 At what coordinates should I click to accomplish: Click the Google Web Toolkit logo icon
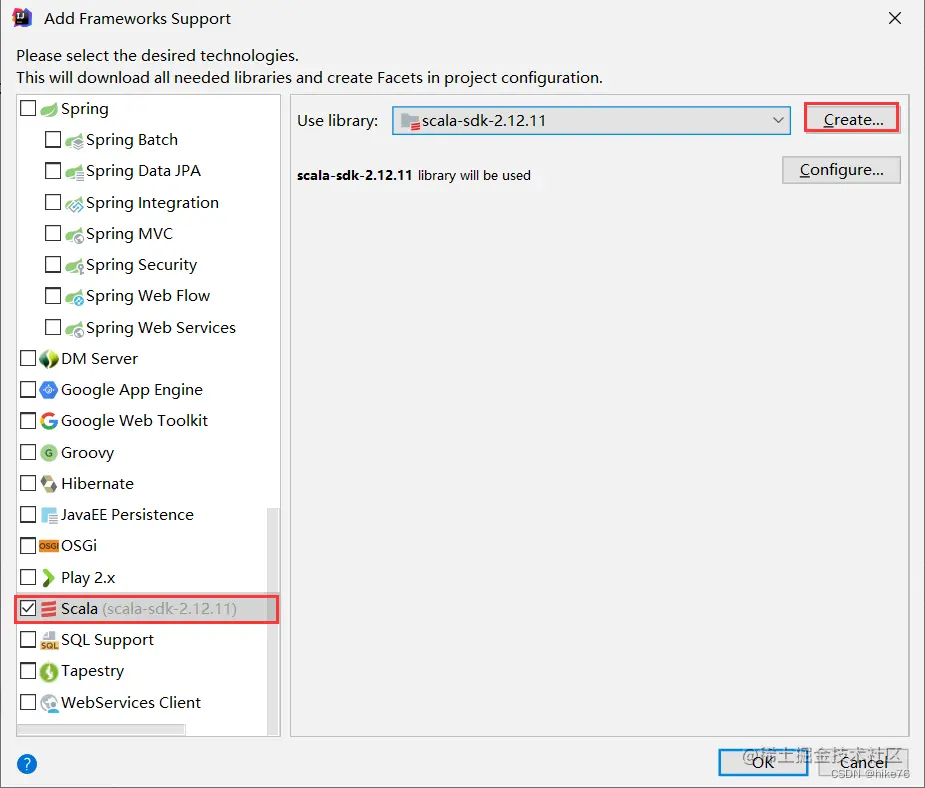(49, 421)
